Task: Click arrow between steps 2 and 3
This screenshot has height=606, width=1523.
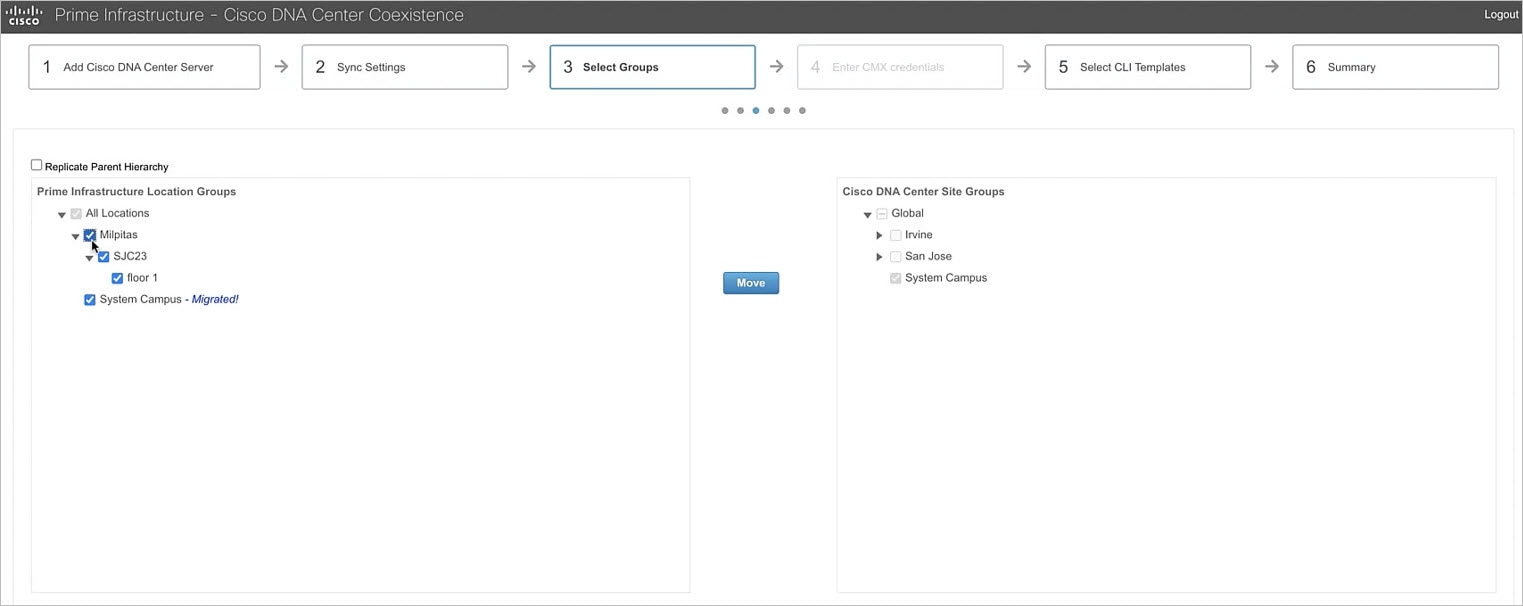Action: (529, 67)
